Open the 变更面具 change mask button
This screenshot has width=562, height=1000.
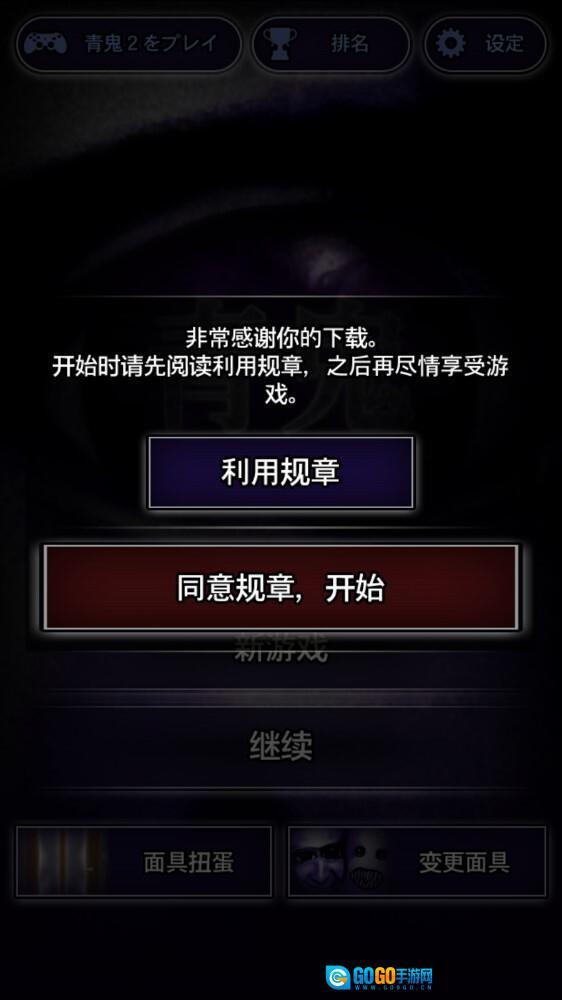pos(417,862)
